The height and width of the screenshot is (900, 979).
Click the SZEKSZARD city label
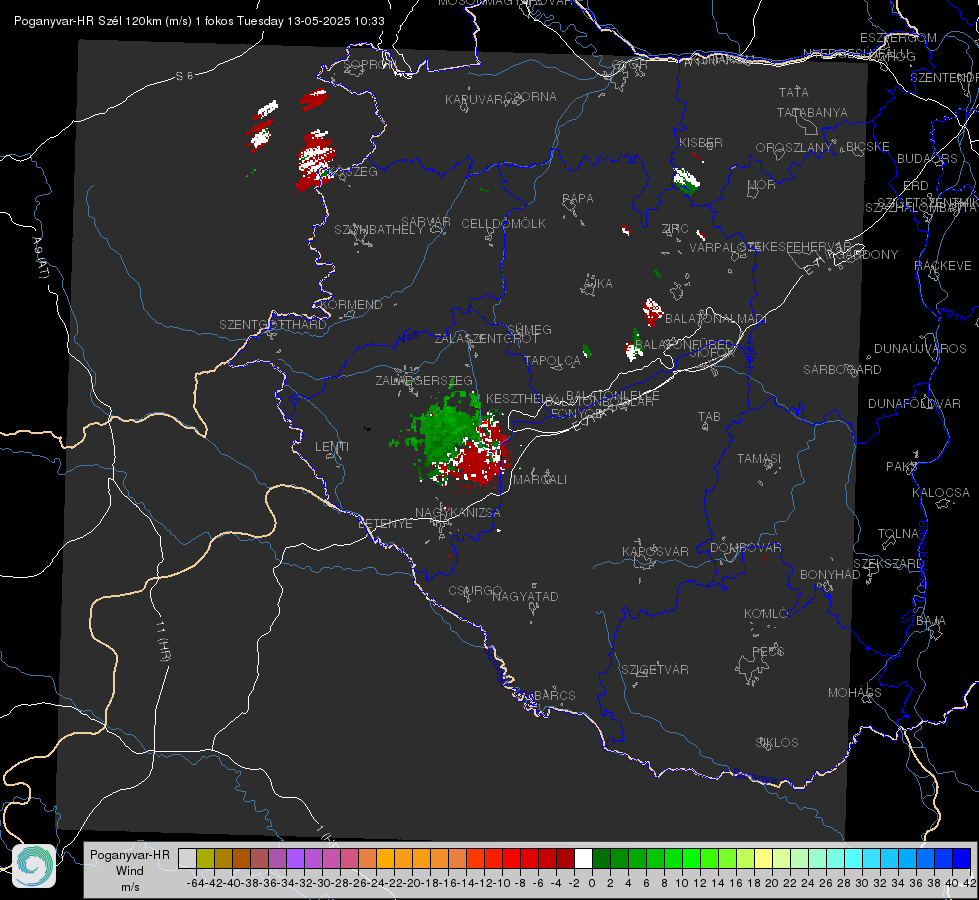[889, 564]
